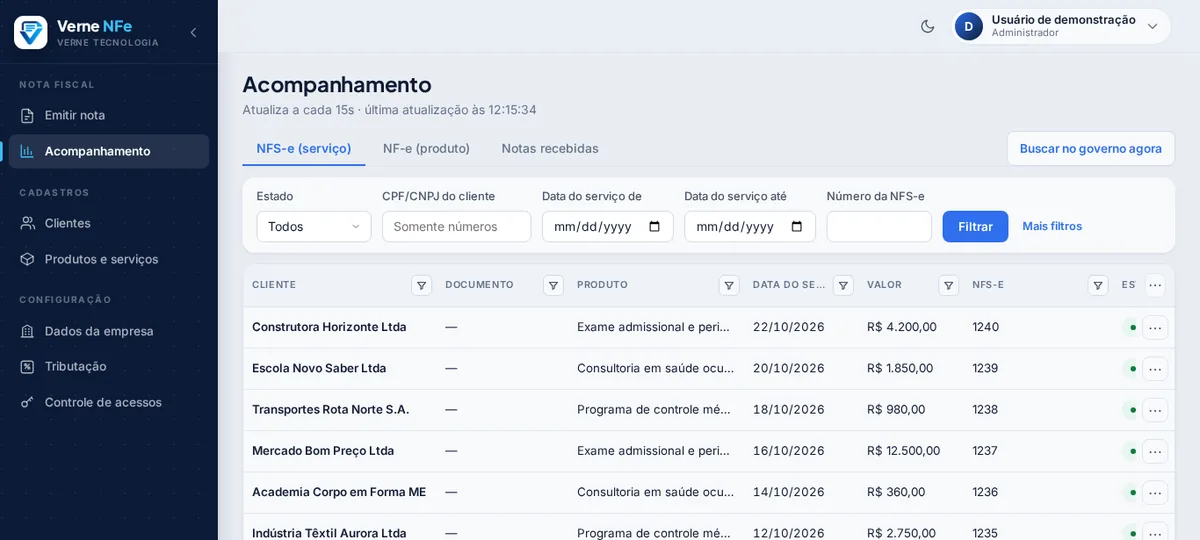Screen dimensions: 1200x540
Task: Open row actions for Academia Corpo em Forma ME
Action: pos(1155,492)
